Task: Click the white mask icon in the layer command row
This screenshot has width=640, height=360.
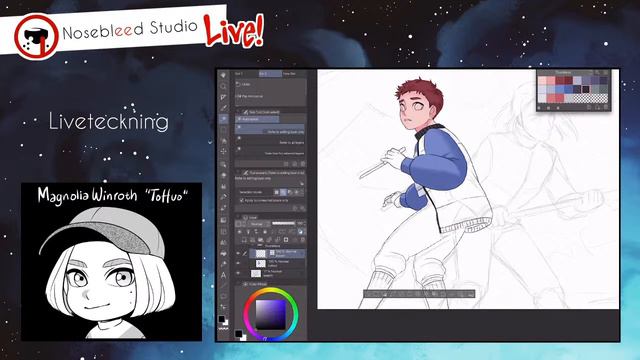Action: (286, 240)
